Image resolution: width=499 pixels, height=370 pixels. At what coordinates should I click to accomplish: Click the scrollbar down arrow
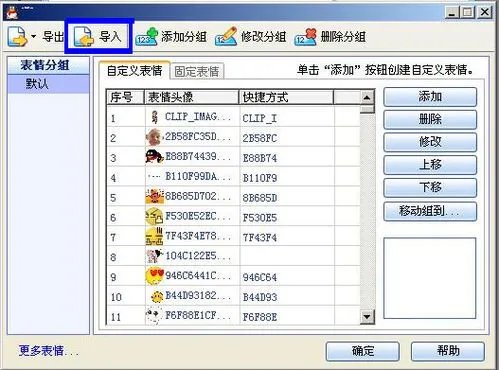tap(367, 317)
